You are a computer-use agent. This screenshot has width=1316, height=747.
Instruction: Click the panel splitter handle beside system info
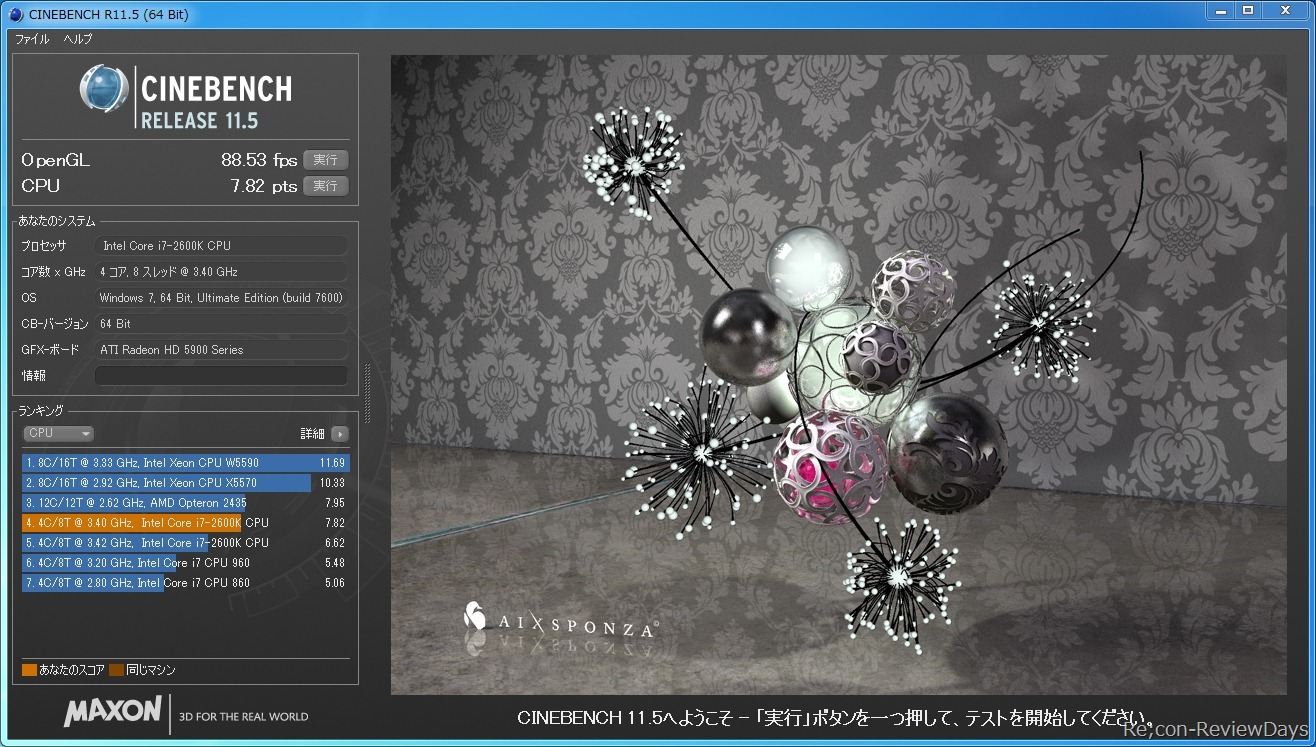(x=367, y=393)
